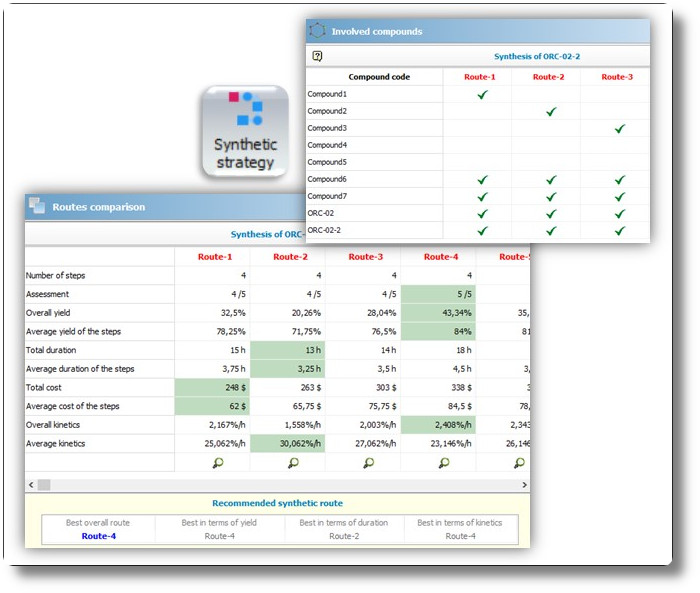View Route-1 details with magnifier icon
Image resolution: width=700 pixels, height=593 pixels.
click(x=218, y=463)
